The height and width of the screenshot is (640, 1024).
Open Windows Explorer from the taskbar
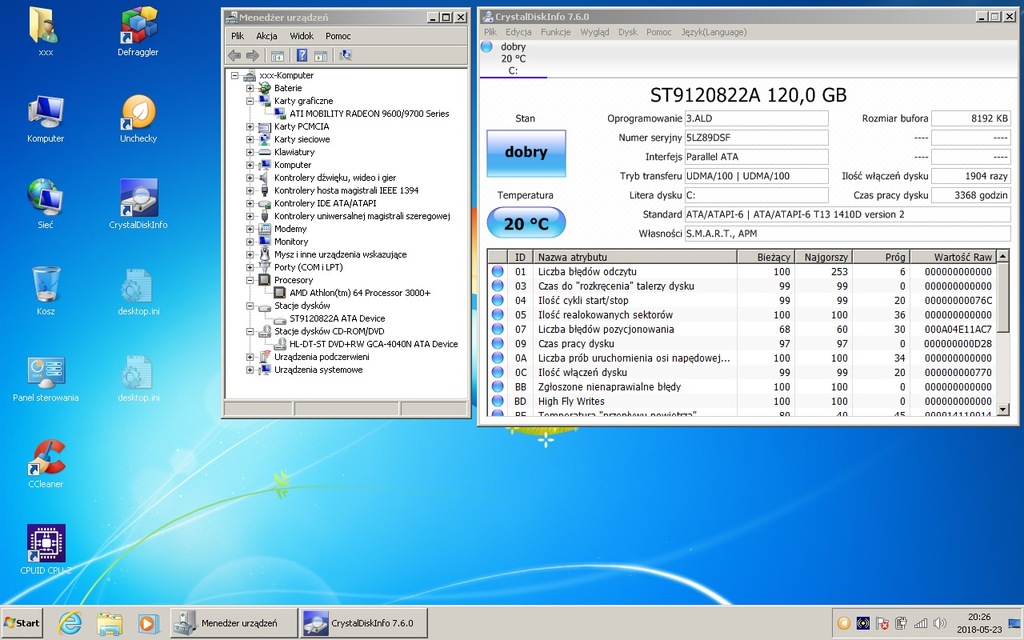click(x=109, y=623)
